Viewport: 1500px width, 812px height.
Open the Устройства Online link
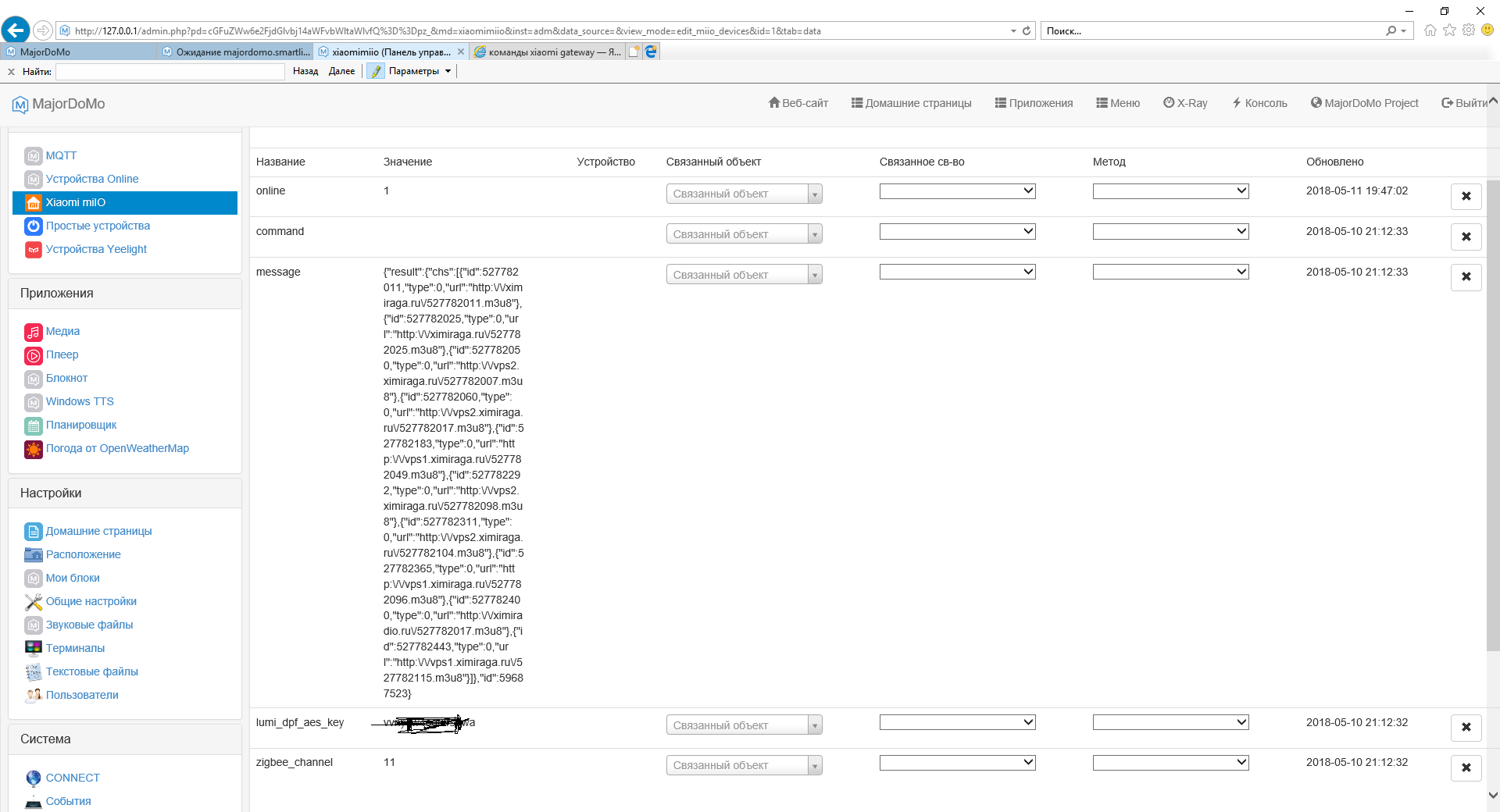[x=92, y=179]
